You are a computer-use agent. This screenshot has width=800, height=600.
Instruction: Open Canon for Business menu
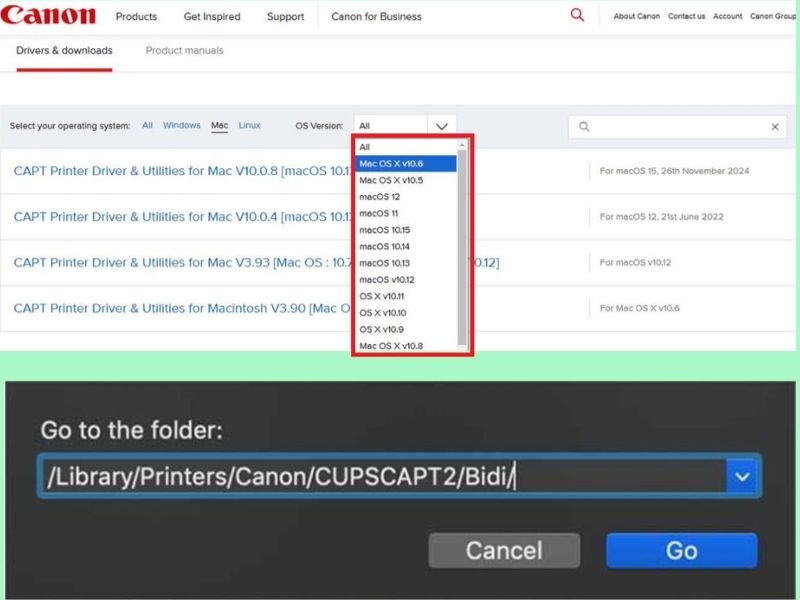377,16
